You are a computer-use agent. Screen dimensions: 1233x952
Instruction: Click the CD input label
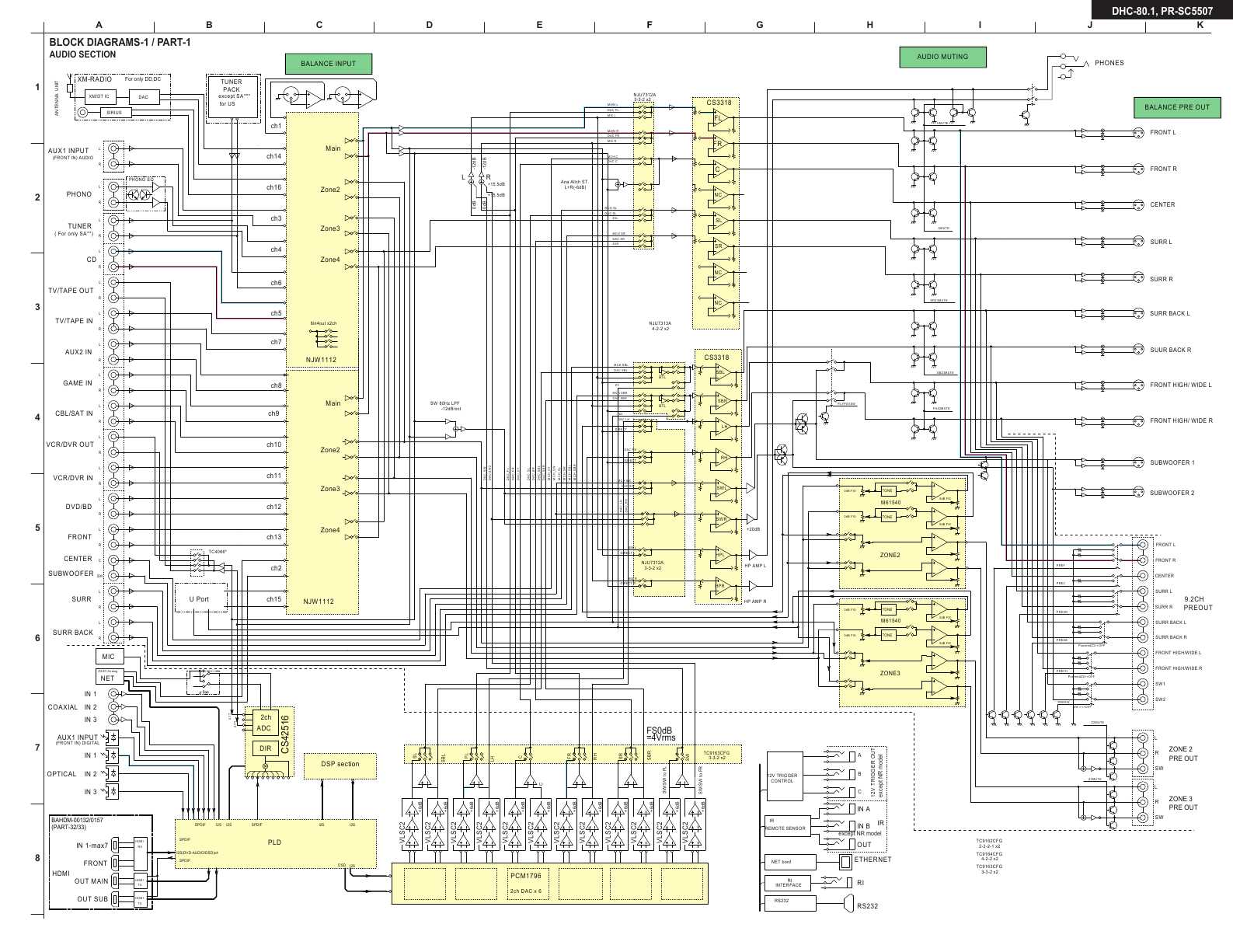pos(92,260)
